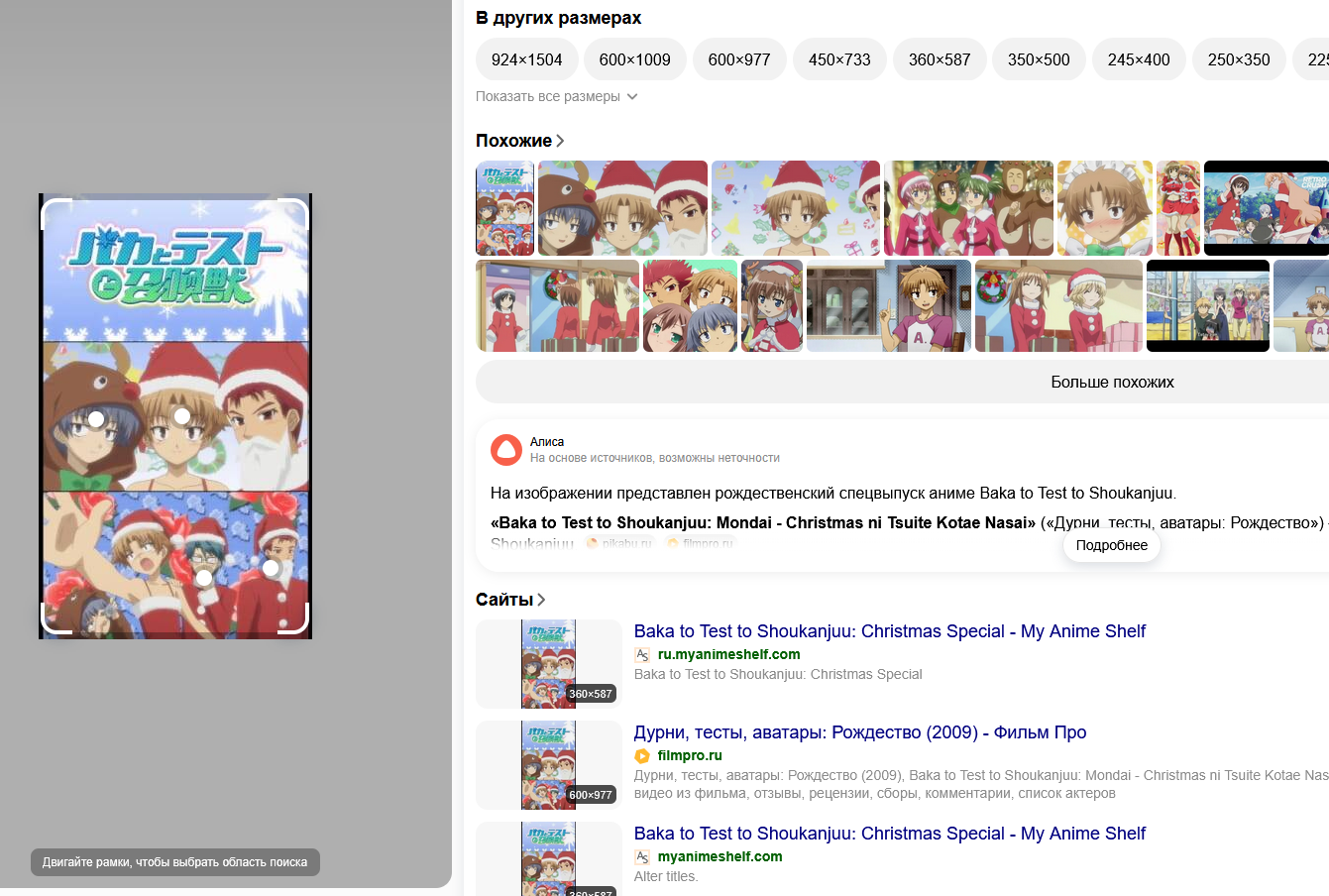Click the bottom-right corner handle of the crop frame
The height and width of the screenshot is (896, 1329).
[x=293, y=617]
